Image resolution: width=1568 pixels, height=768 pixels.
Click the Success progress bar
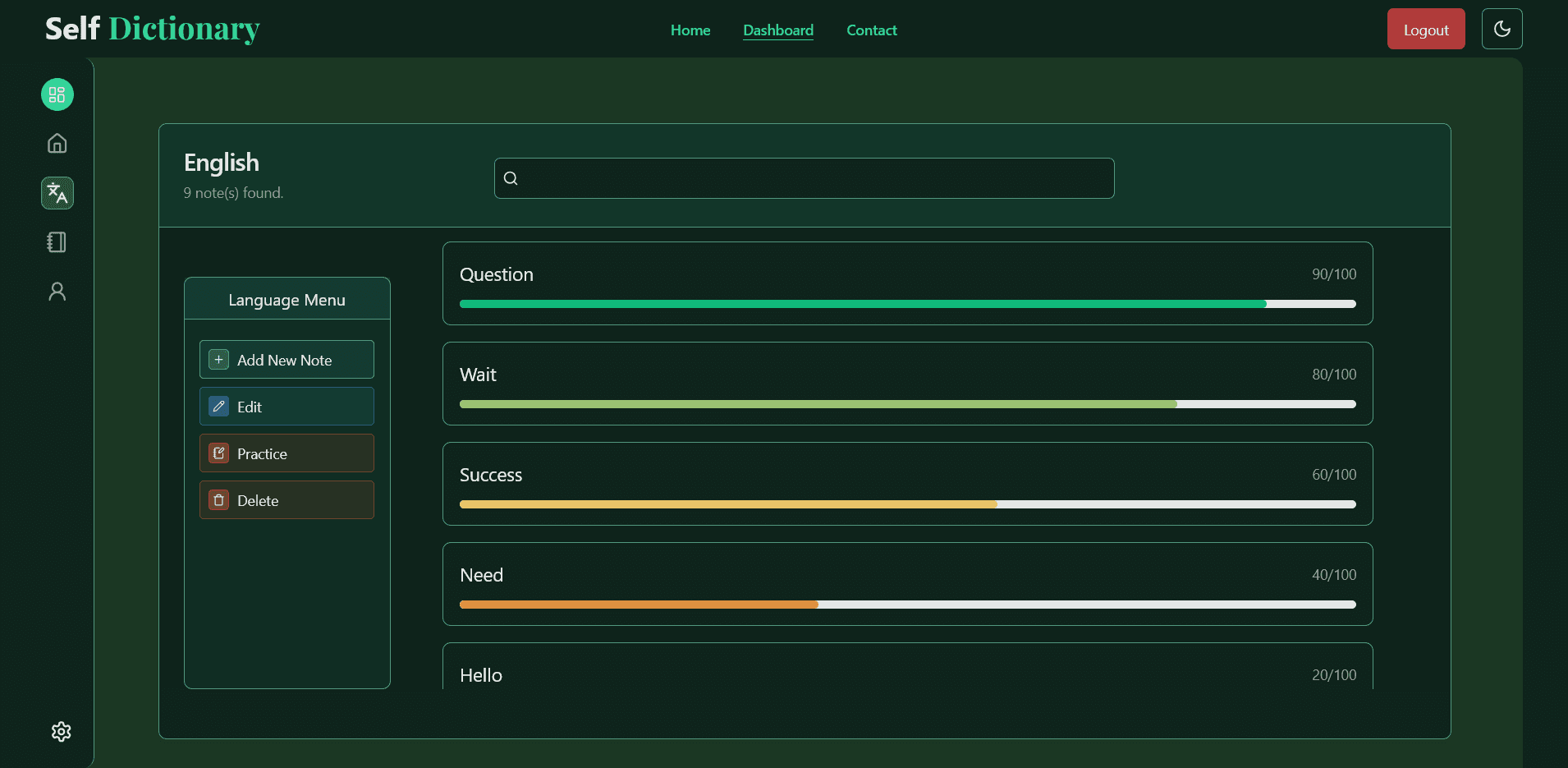[x=908, y=504]
